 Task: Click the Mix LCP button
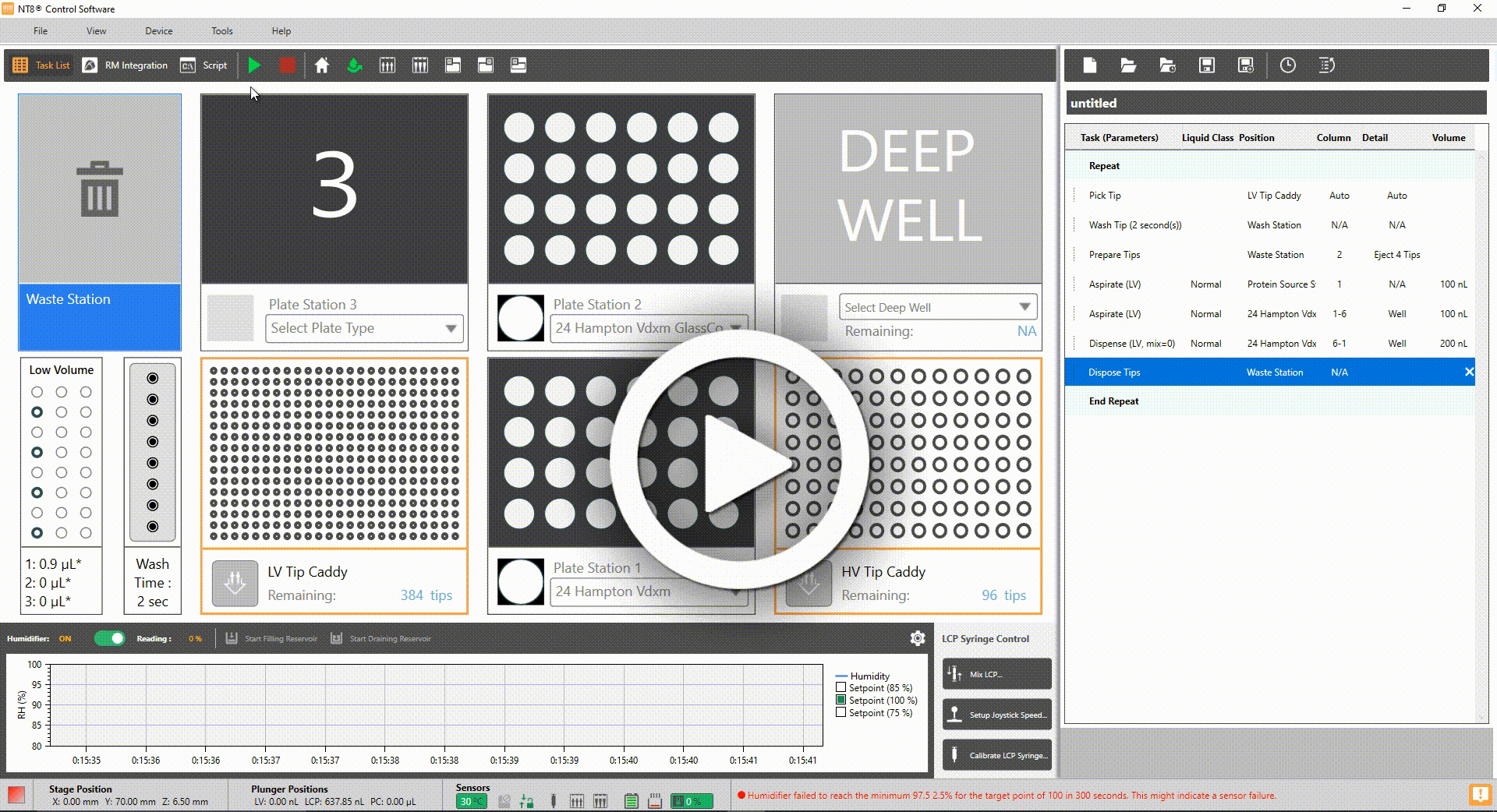click(x=996, y=674)
